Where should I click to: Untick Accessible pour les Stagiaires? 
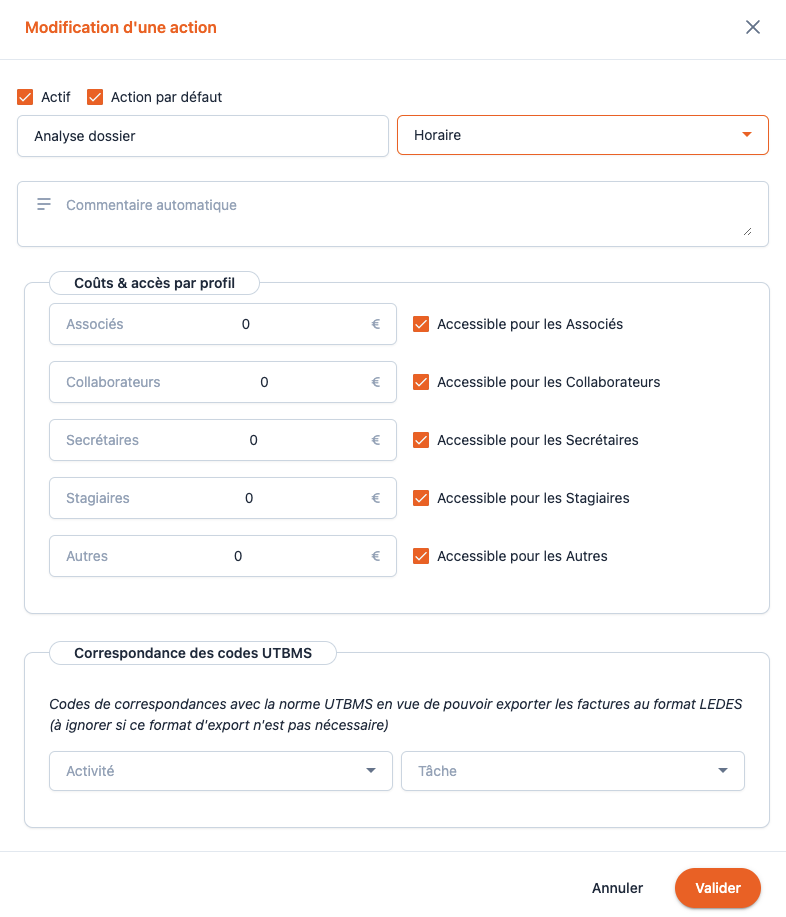pos(421,498)
